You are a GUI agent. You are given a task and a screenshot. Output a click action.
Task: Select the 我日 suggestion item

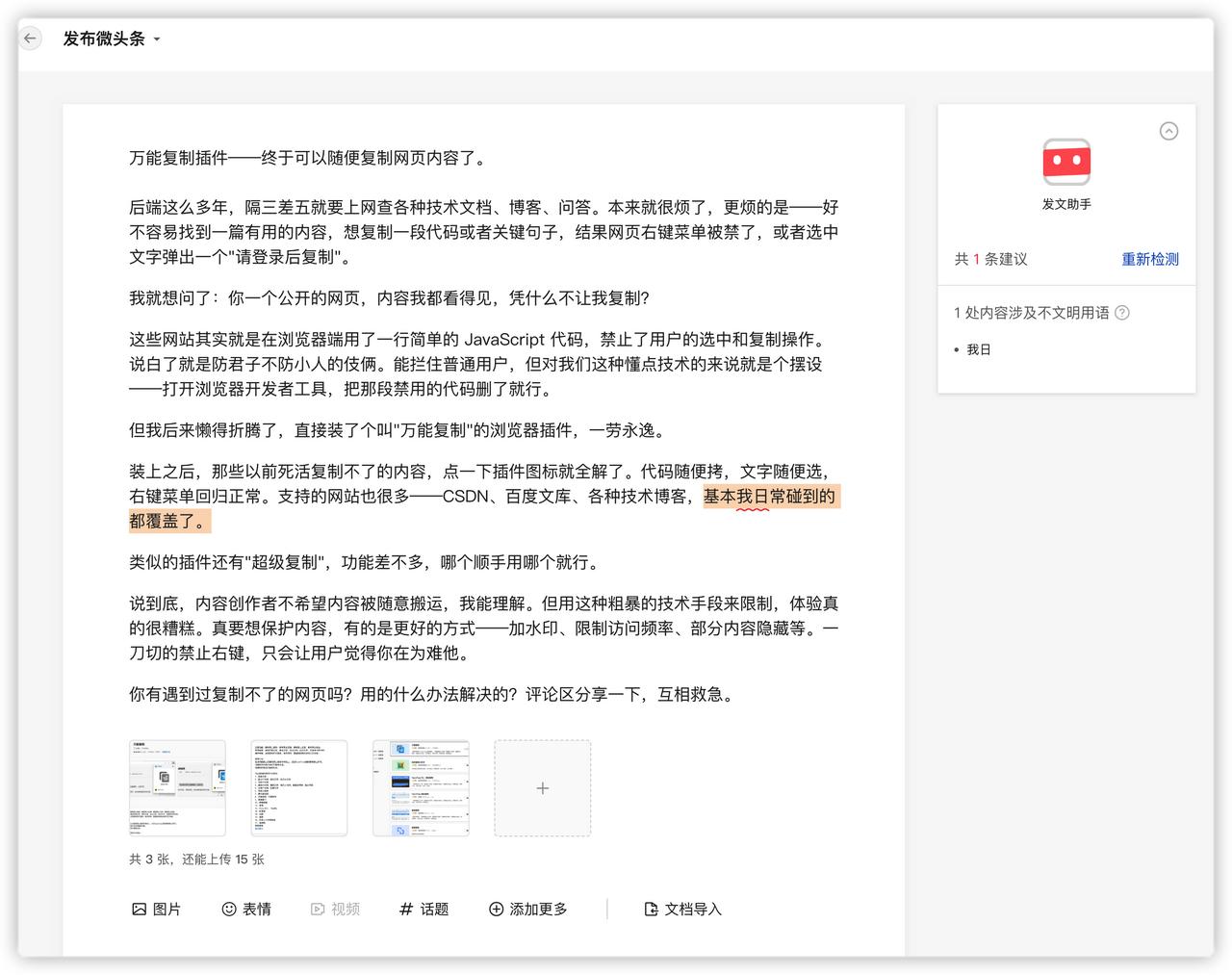[x=978, y=349]
